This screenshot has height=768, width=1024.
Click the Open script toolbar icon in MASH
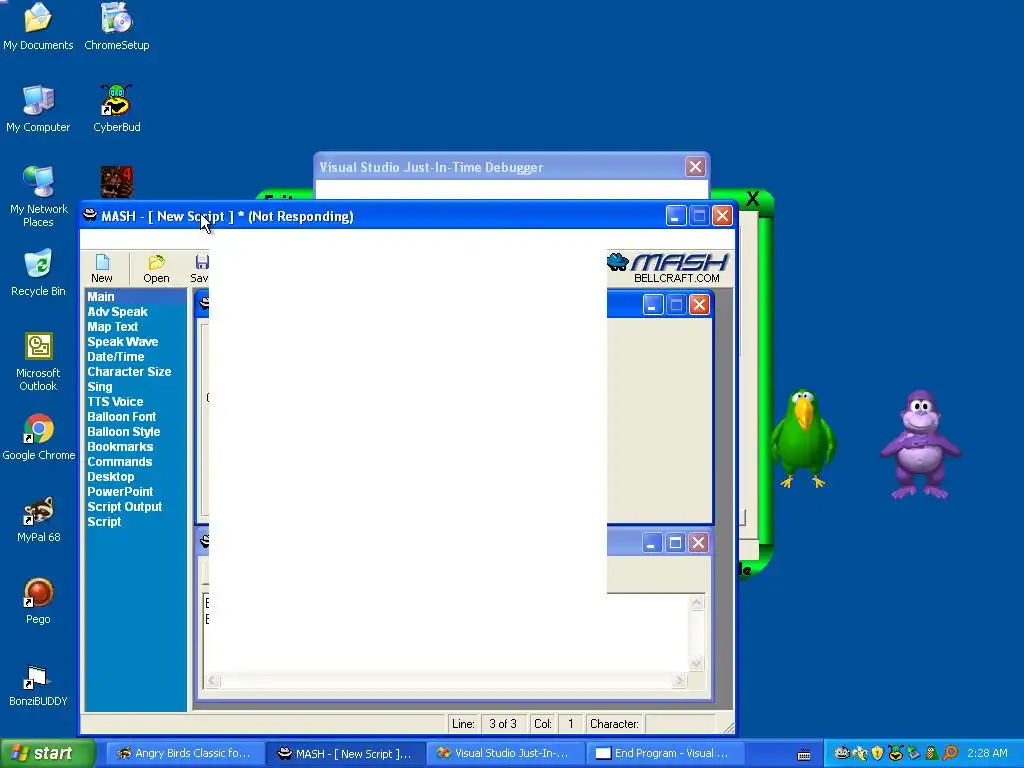click(x=156, y=269)
